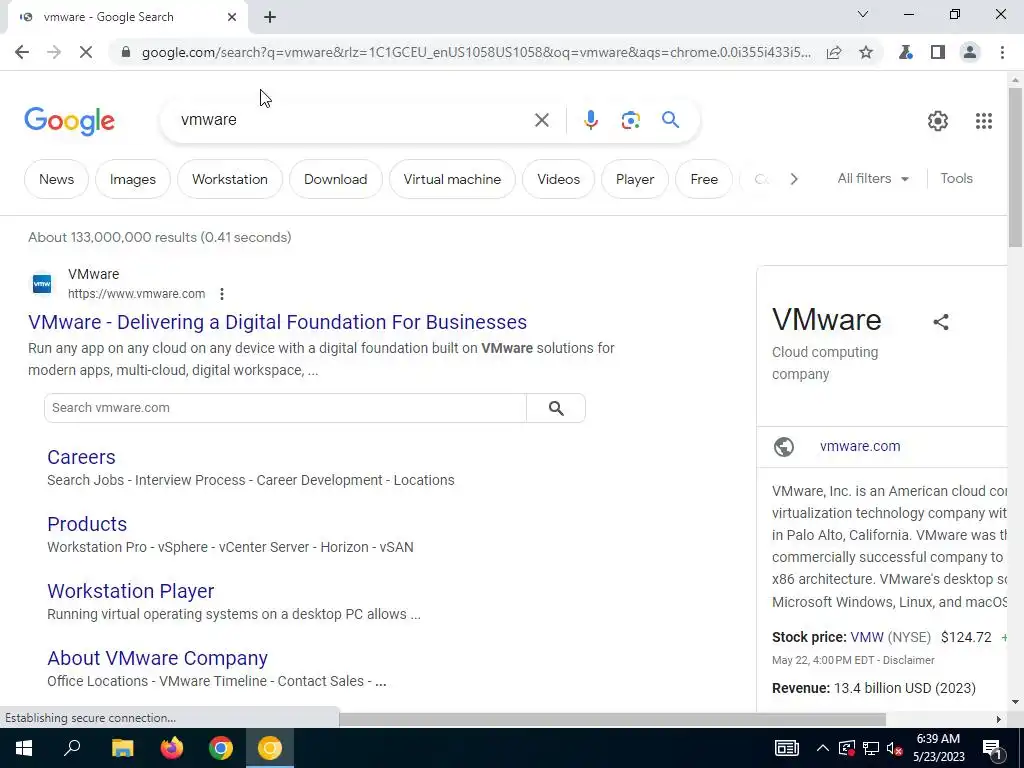Open the stock price Disclaimer link
The image size is (1024, 768).
click(x=908, y=660)
